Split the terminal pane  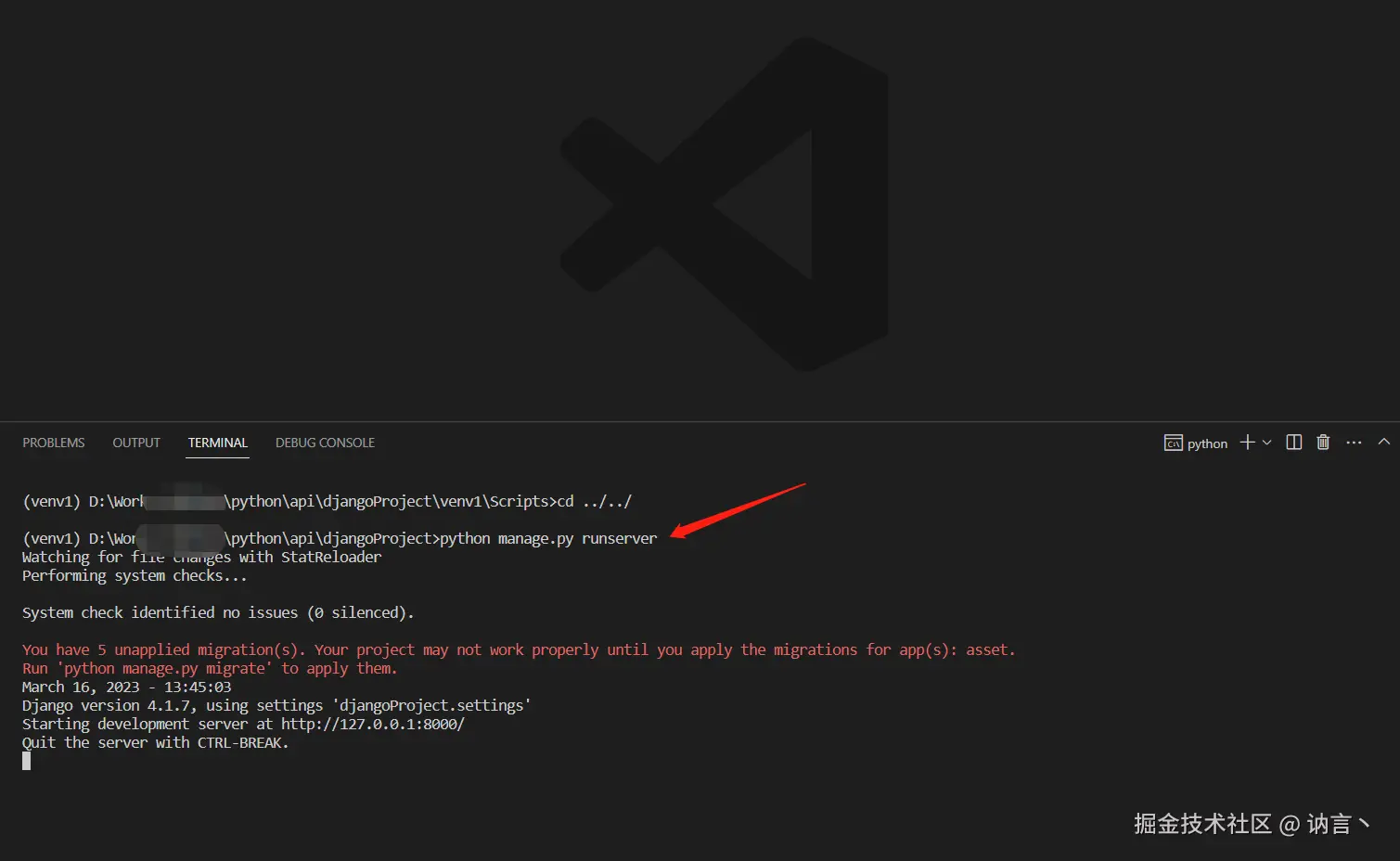click(x=1294, y=443)
